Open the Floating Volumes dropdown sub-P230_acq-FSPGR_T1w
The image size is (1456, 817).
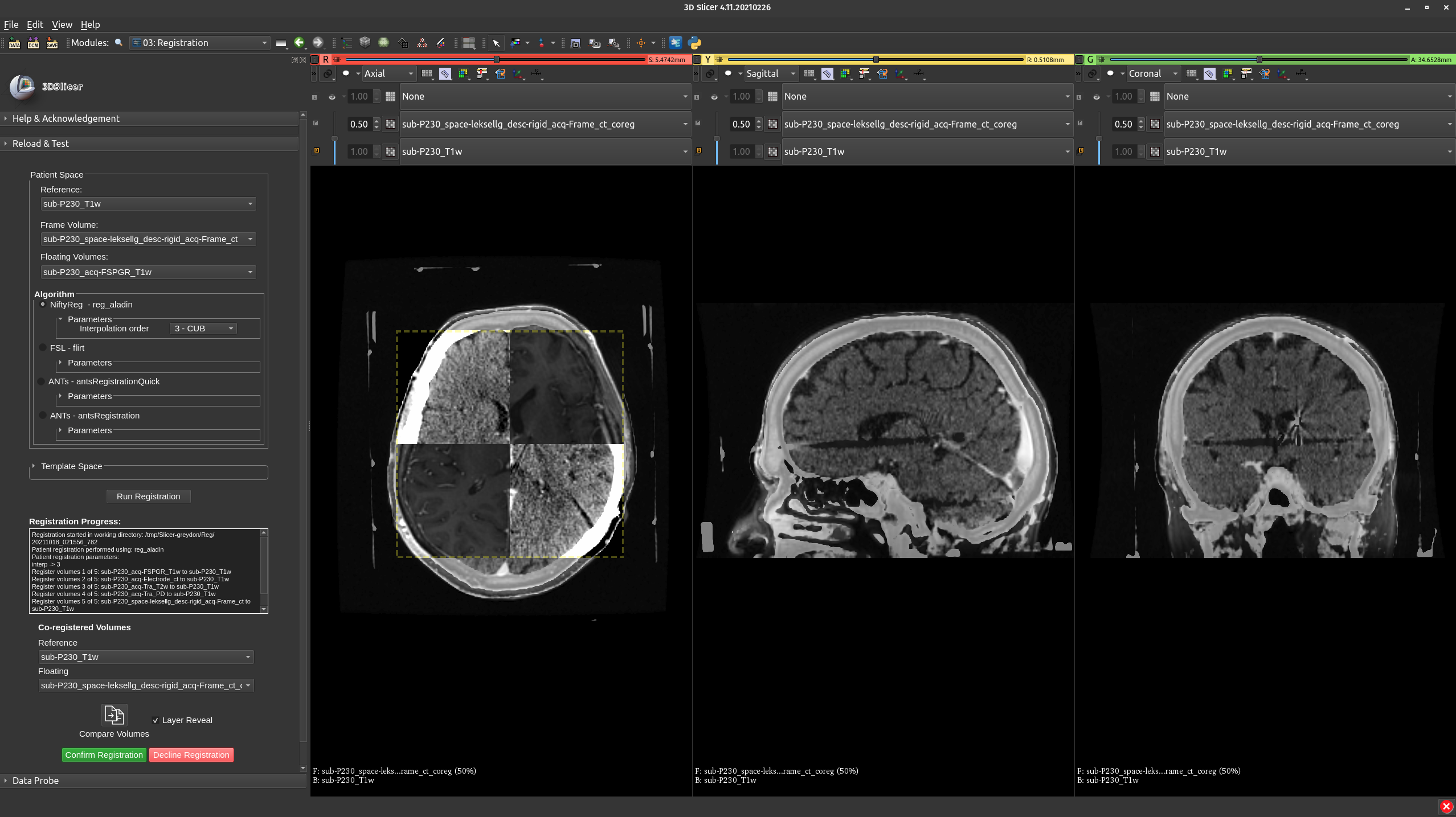point(148,272)
